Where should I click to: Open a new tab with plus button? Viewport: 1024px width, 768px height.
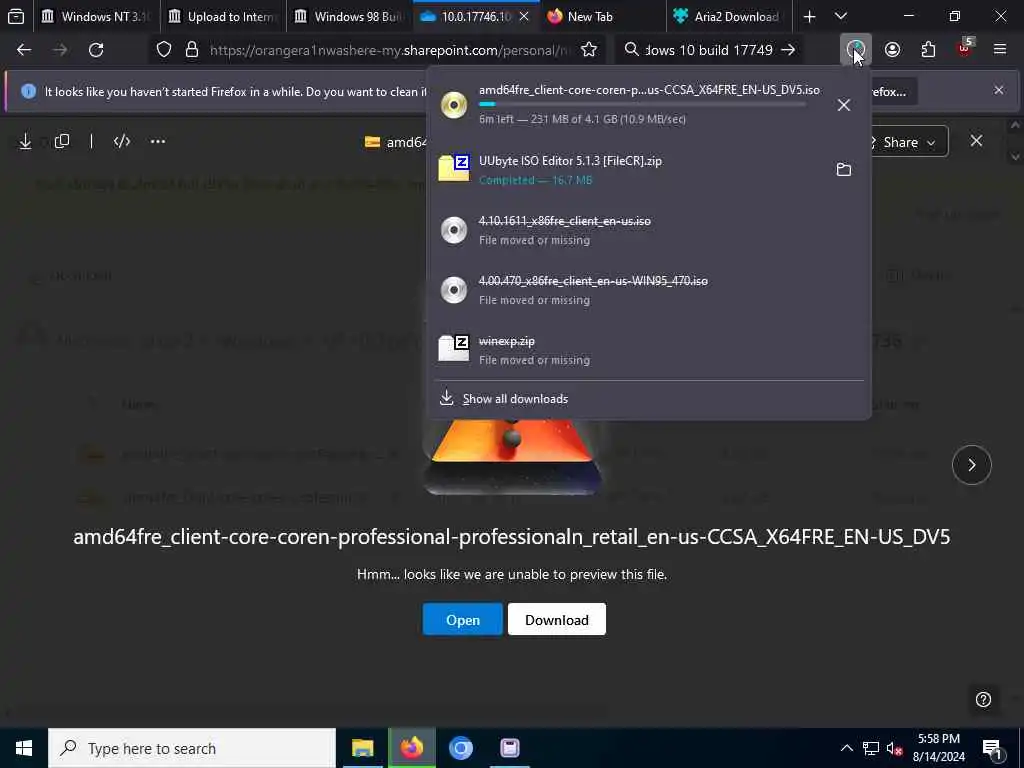point(809,16)
